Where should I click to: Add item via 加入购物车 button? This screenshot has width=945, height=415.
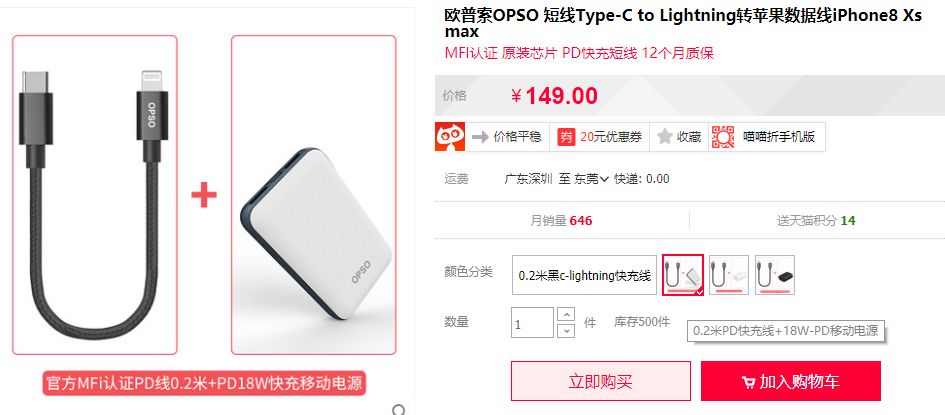(x=791, y=381)
